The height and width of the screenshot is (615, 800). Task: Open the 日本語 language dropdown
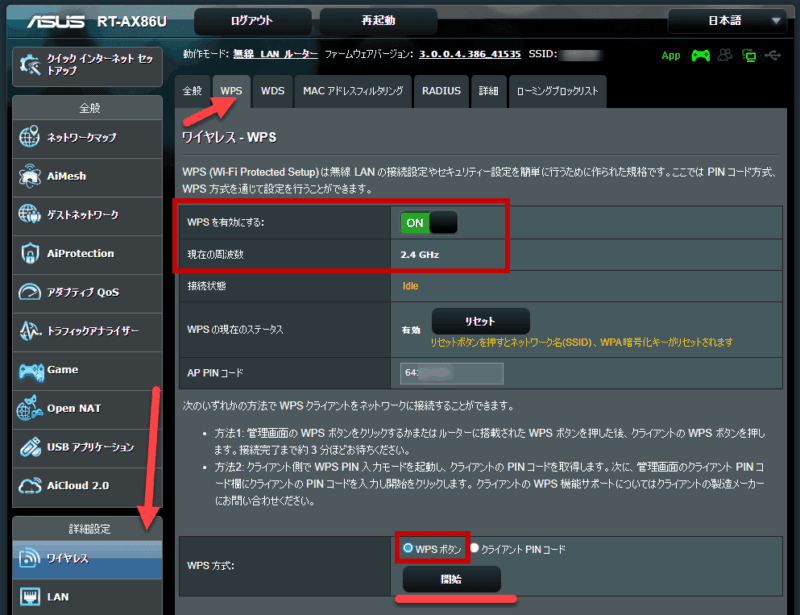tap(727, 20)
